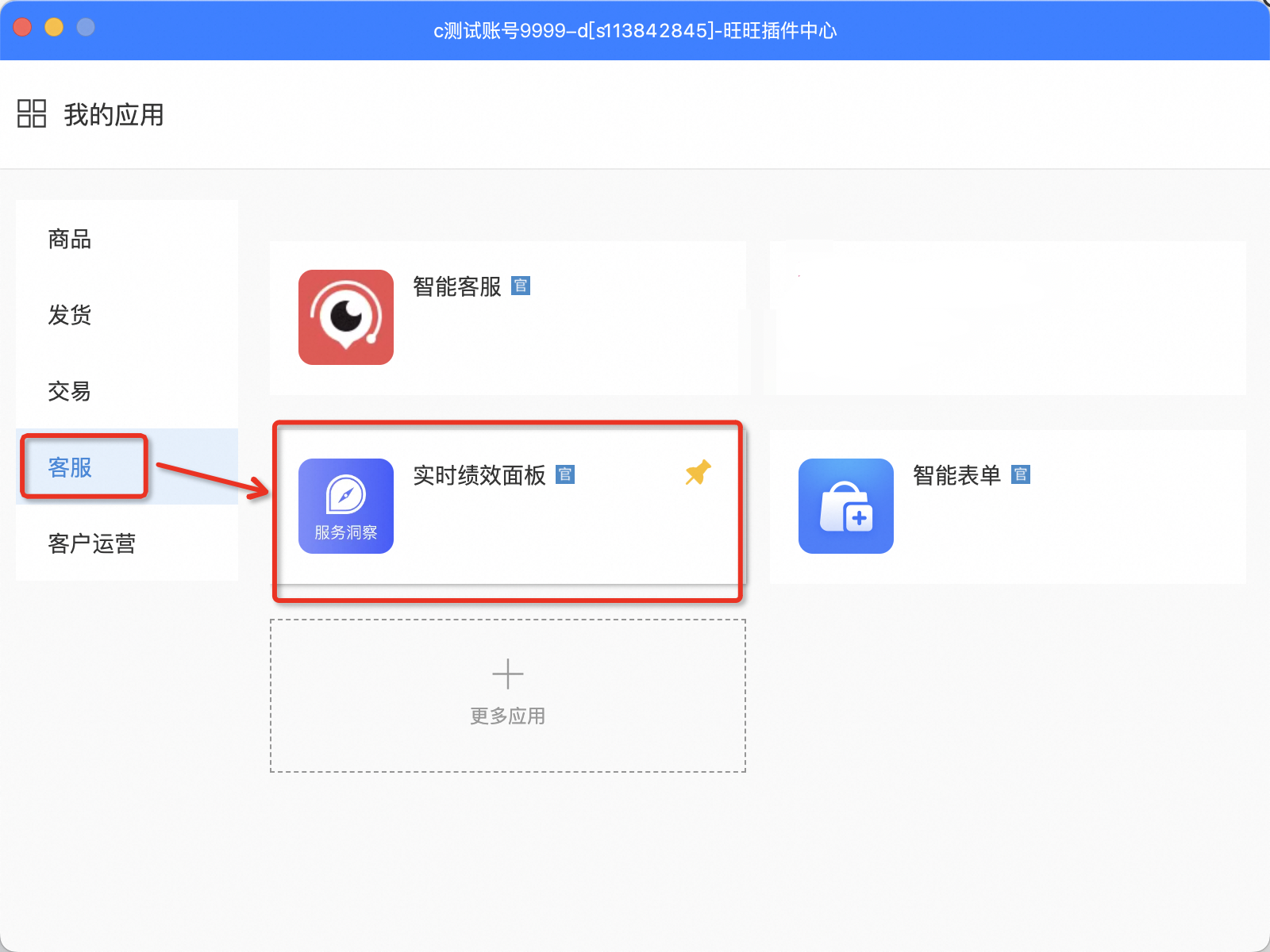This screenshot has height=952, width=1270.
Task: Select the 客服 category
Action: pos(127,467)
